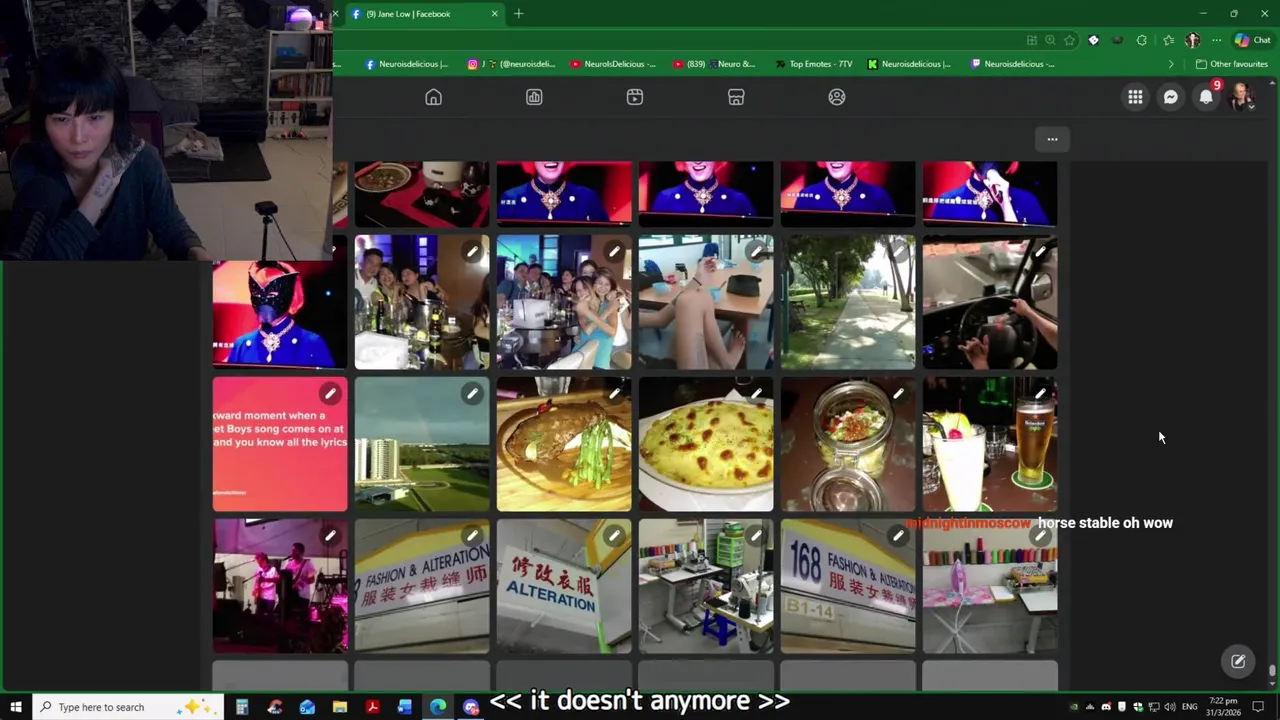The image size is (1280, 720).
Task: Open the taskbar clock 7:22 pm
Action: click(x=1223, y=707)
